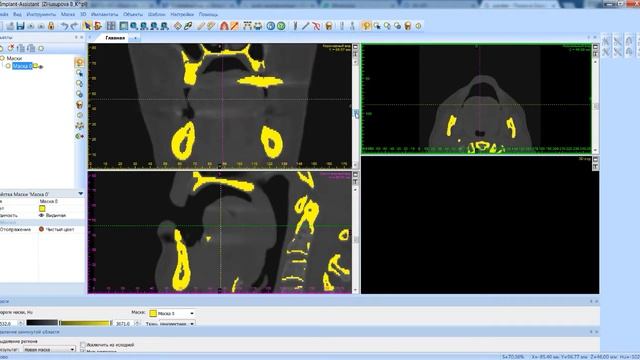Image resolution: width=640 pixels, height=360 pixels.
Task: Click the skull icon in left vertical strip
Action: 80,105
